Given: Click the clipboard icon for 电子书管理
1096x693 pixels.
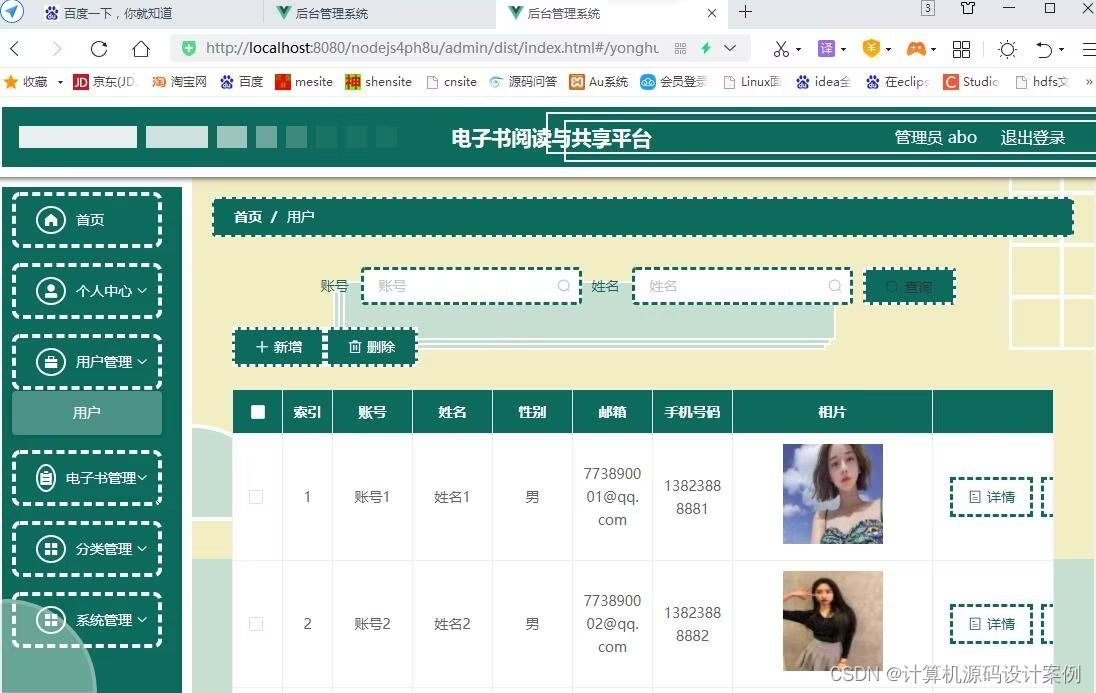Looking at the screenshot, I should 46,478.
